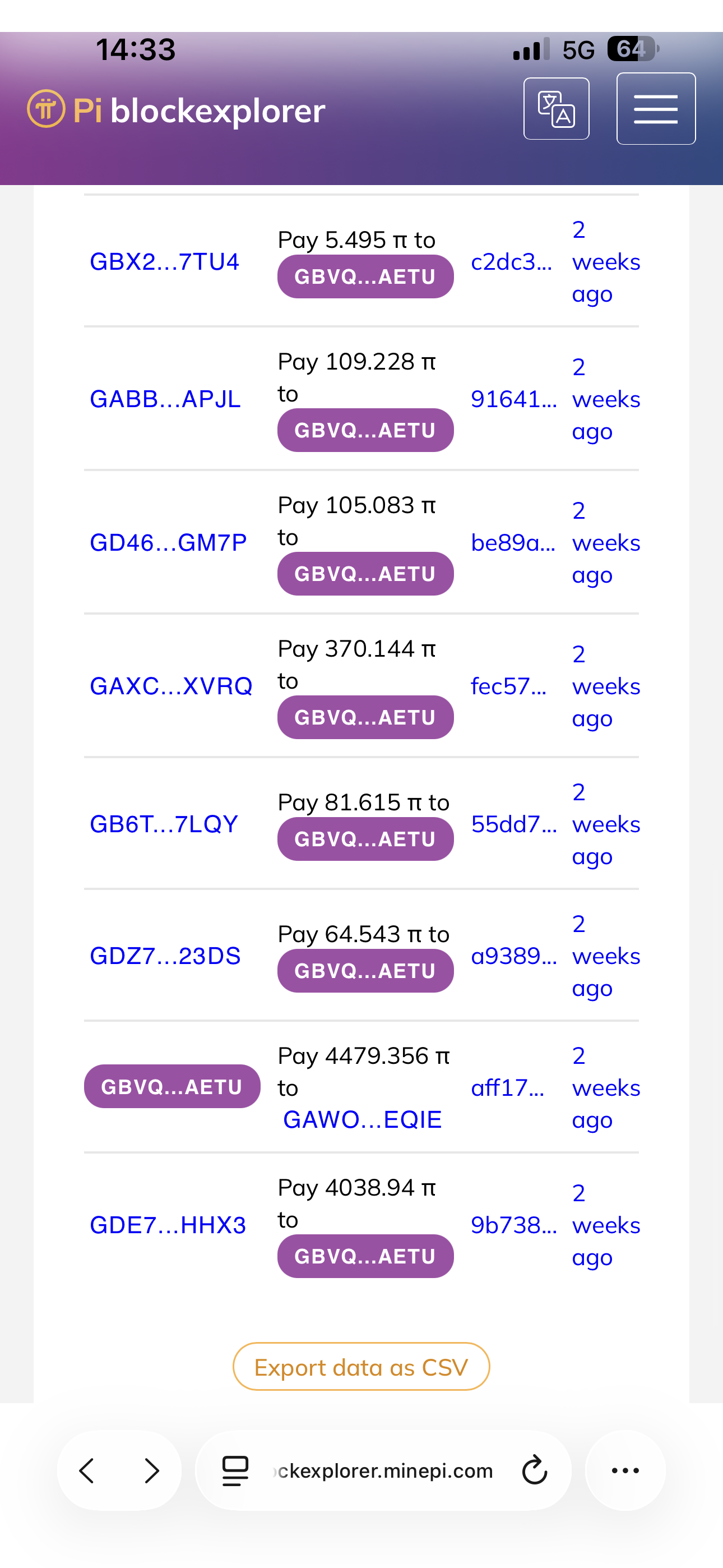The width and height of the screenshot is (723, 1568).
Task: Export data as CSV
Action: click(x=361, y=1367)
